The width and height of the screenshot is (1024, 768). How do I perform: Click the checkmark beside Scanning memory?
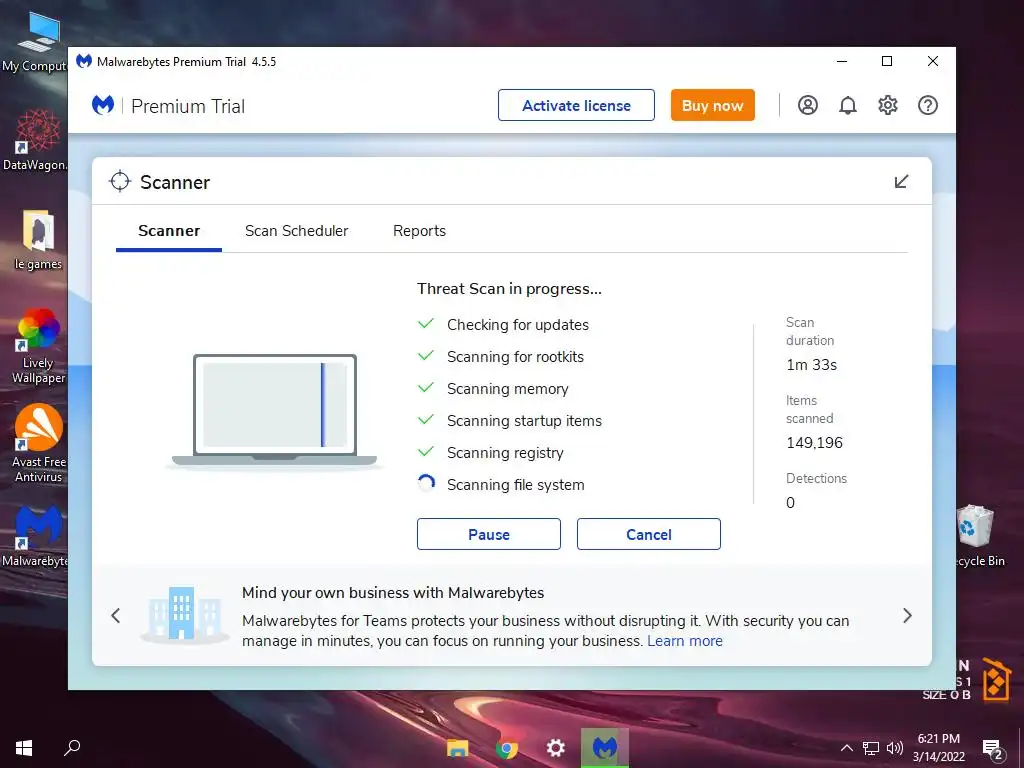pyautogui.click(x=426, y=388)
